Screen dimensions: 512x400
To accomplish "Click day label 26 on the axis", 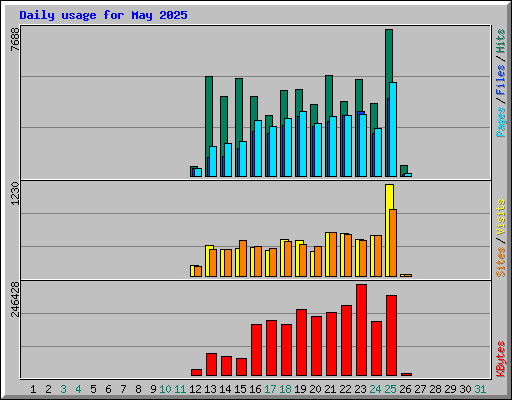I will (x=405, y=389).
